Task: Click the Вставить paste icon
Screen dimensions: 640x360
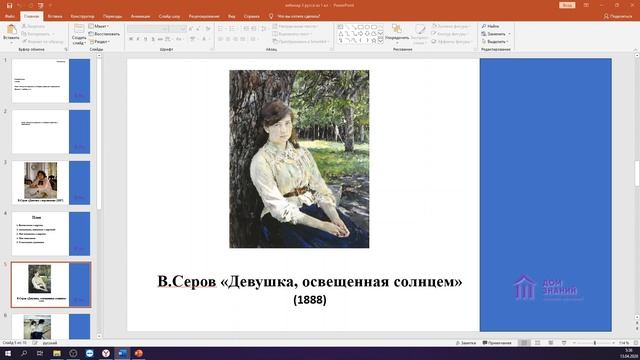Action: tap(11, 29)
